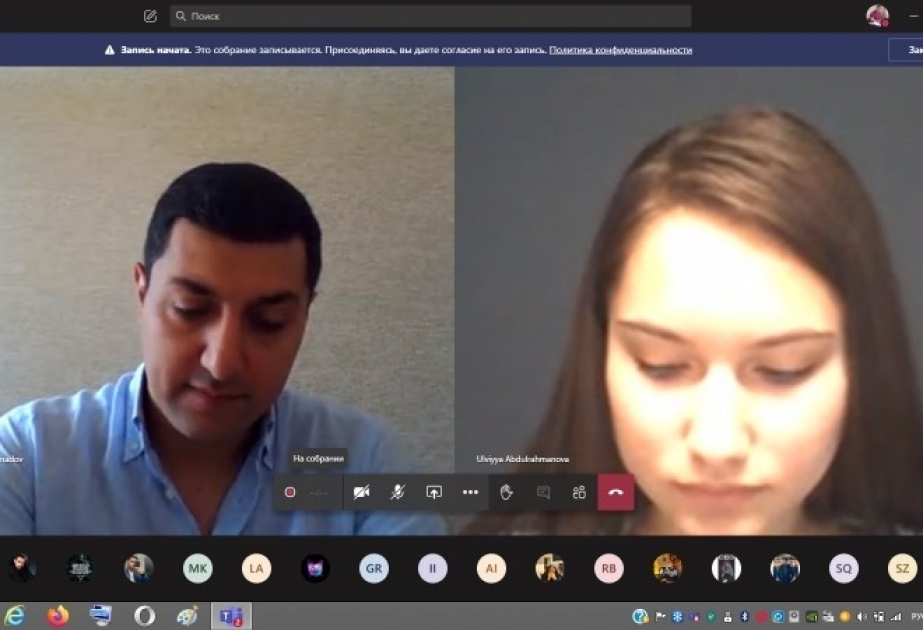This screenshot has height=630, width=923.
Task: Select the RB participant avatar
Action: tap(609, 568)
